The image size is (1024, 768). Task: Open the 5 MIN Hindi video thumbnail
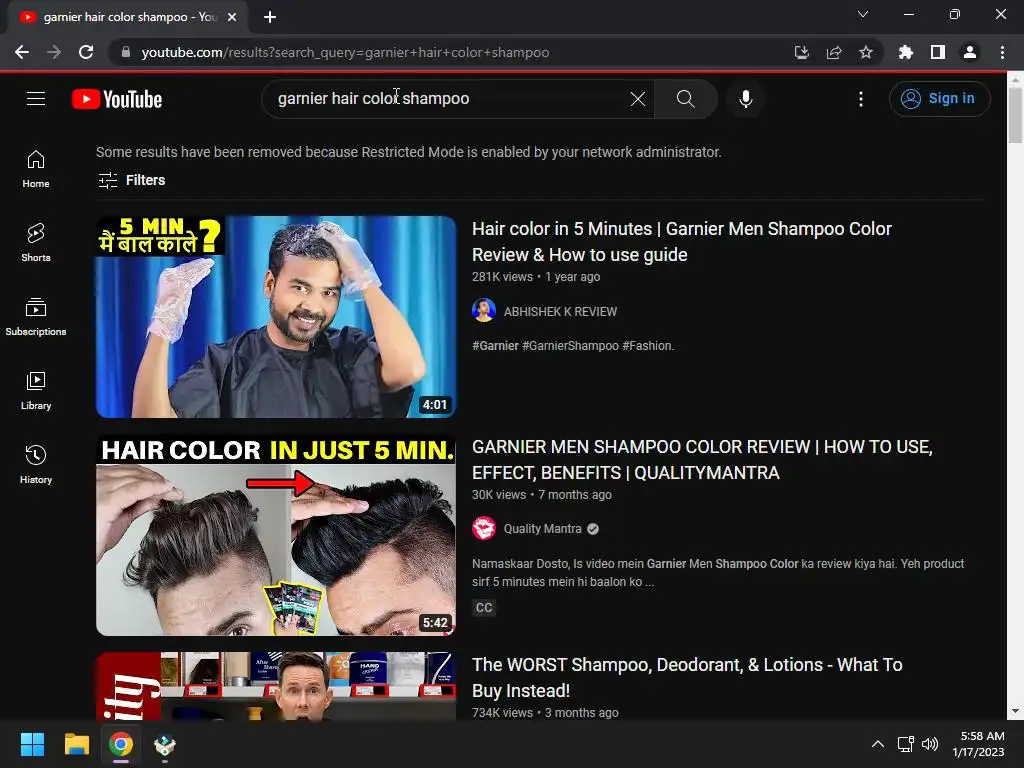tap(276, 317)
